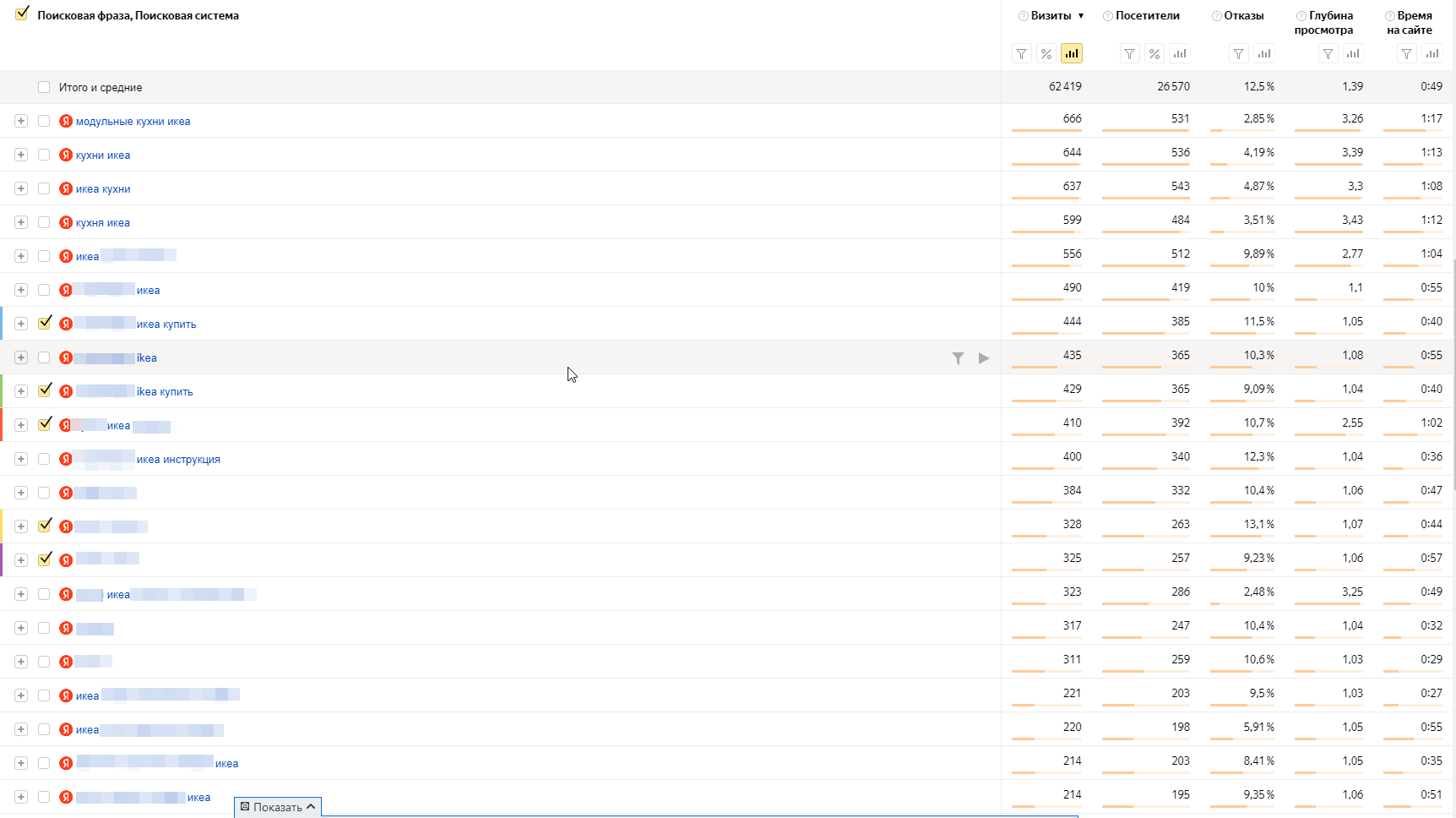Image resolution: width=1456 pixels, height=818 pixels.
Task: Click the funnel icon in the 435-visits row
Action: [958, 358]
